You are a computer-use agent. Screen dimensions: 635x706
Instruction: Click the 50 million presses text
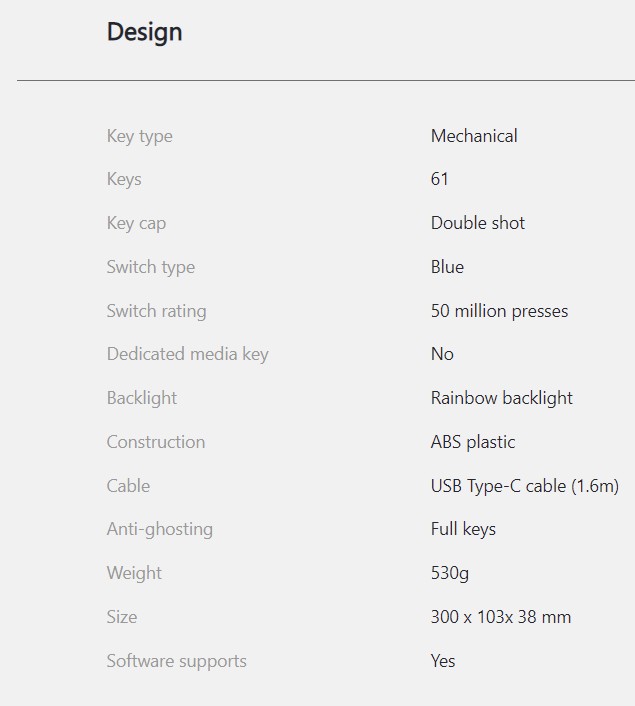pos(499,312)
